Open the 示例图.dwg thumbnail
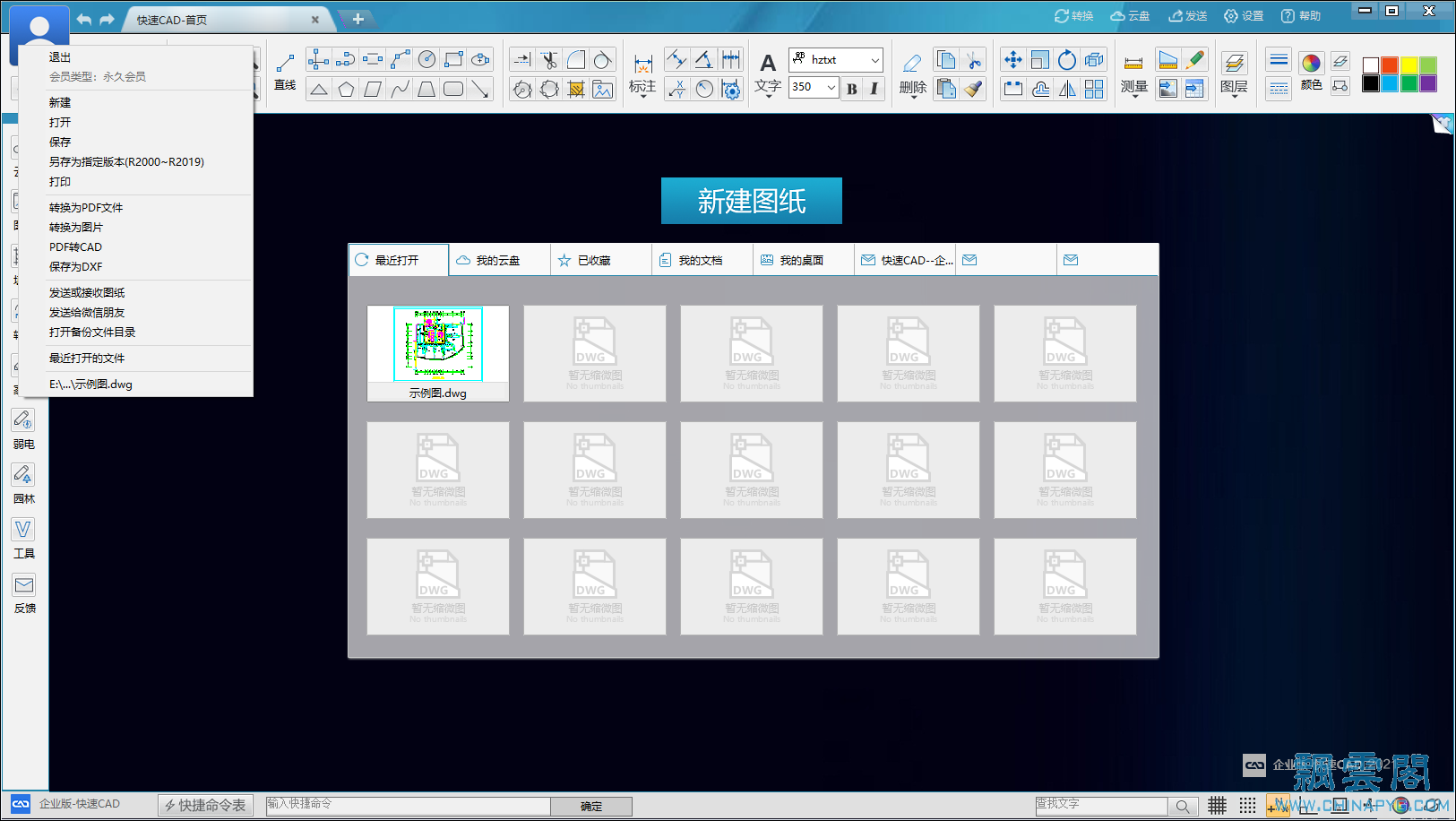Screen dimensions: 1456x821 pos(438,353)
